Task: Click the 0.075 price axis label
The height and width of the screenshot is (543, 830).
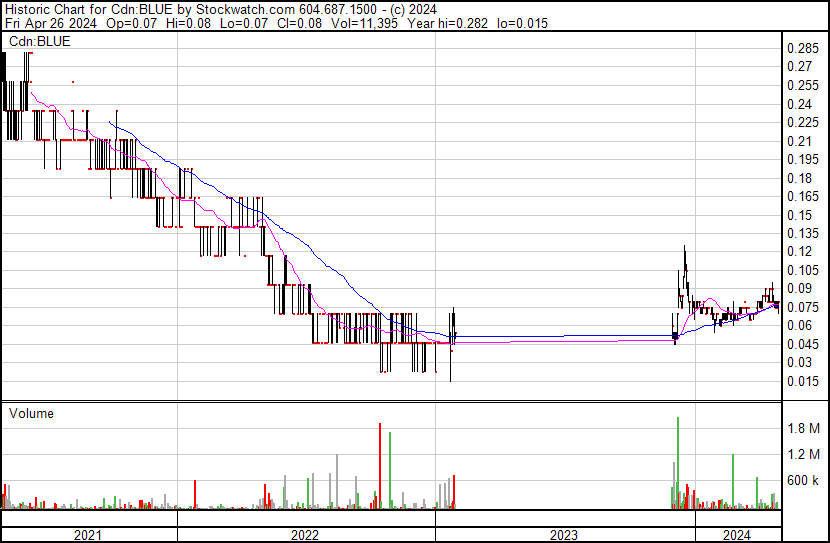Action: coord(802,307)
